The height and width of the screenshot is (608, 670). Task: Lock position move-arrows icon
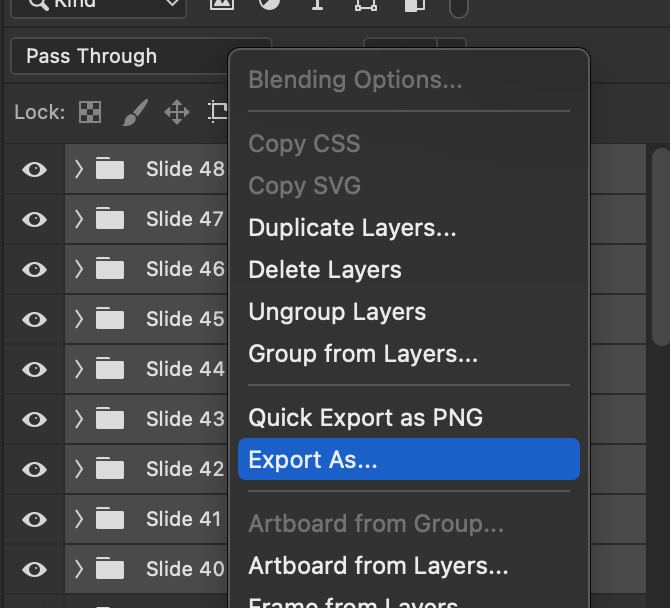coord(177,112)
